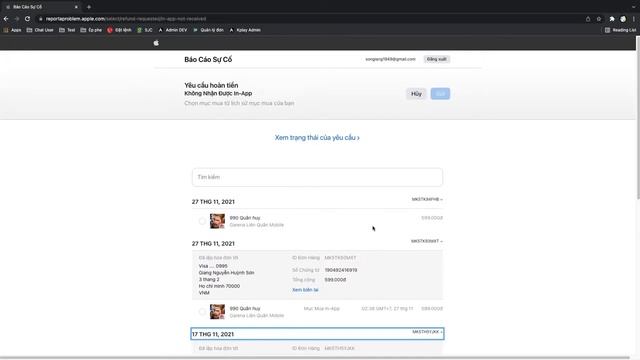Click the Báo Cáo Sự Cố page heading
Screen dimensions: 640x360
208,60
